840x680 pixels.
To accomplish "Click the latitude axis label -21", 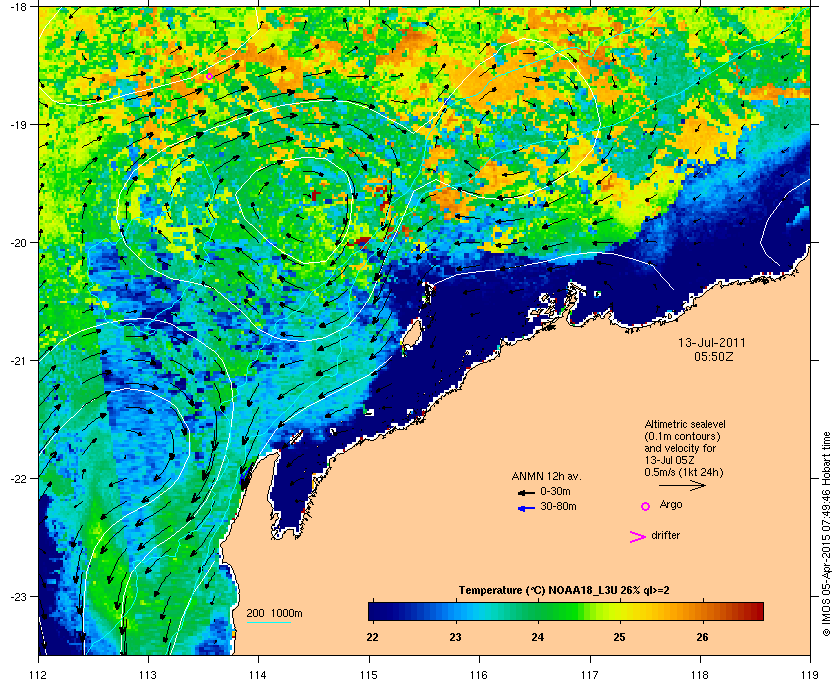I will point(18,360).
